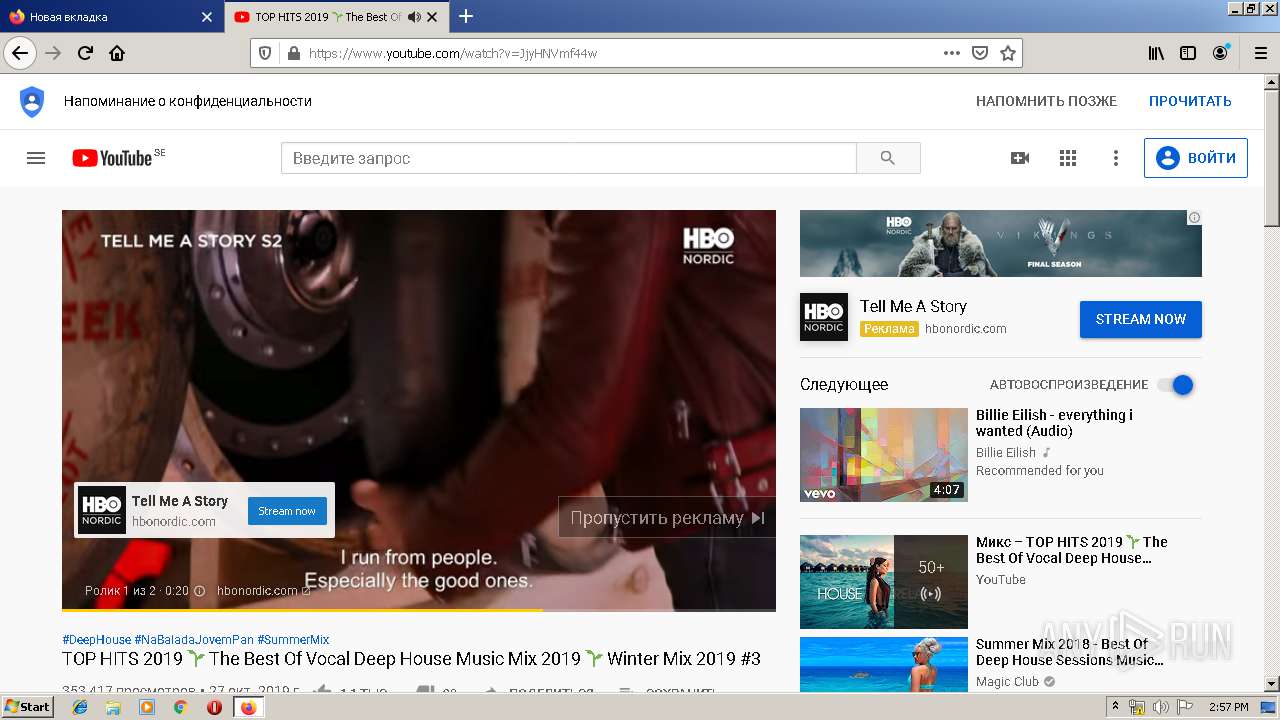Open the Firefox Library icon
1280x720 pixels.
click(1156, 53)
